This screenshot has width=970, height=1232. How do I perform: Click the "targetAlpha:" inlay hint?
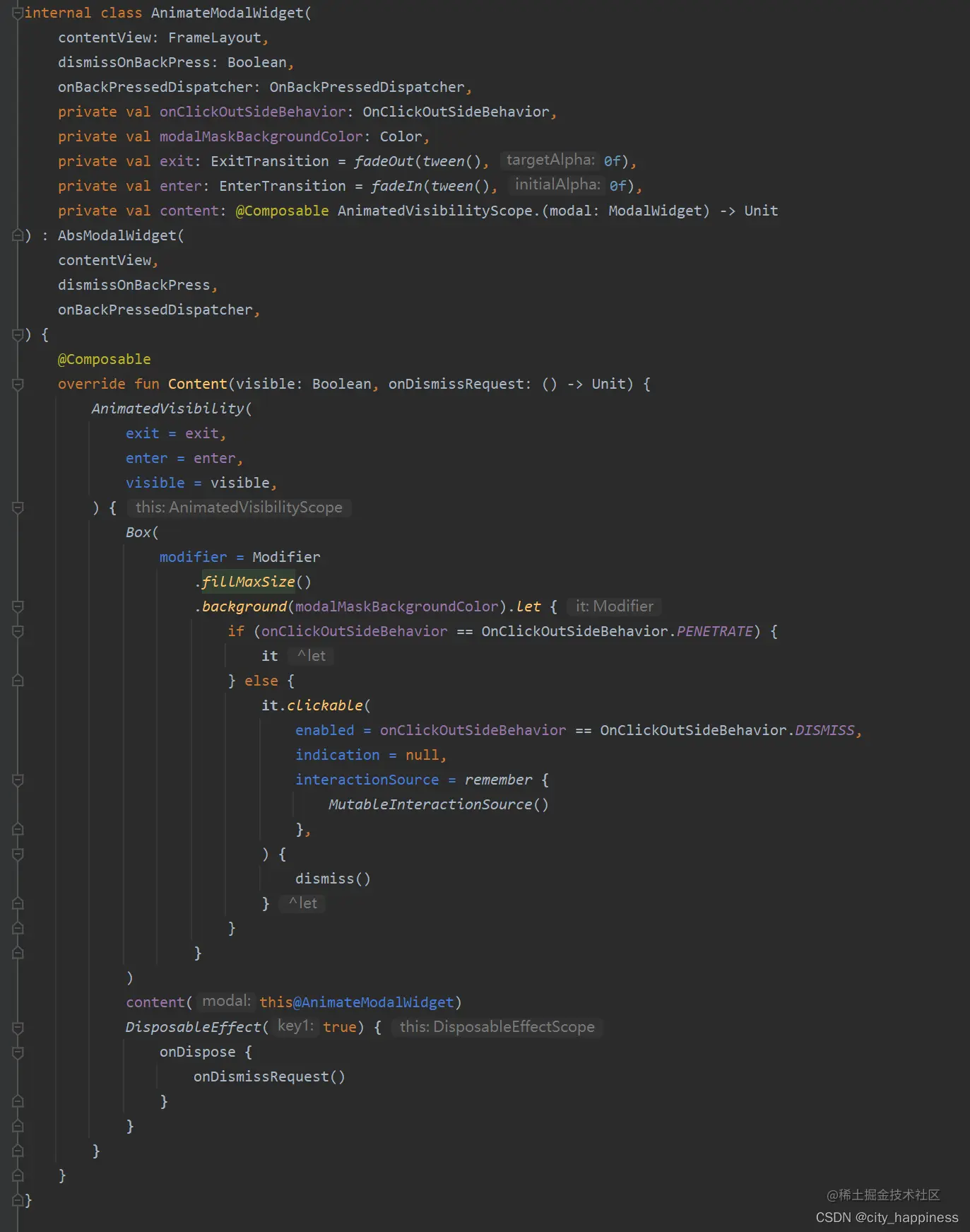[x=550, y=160]
